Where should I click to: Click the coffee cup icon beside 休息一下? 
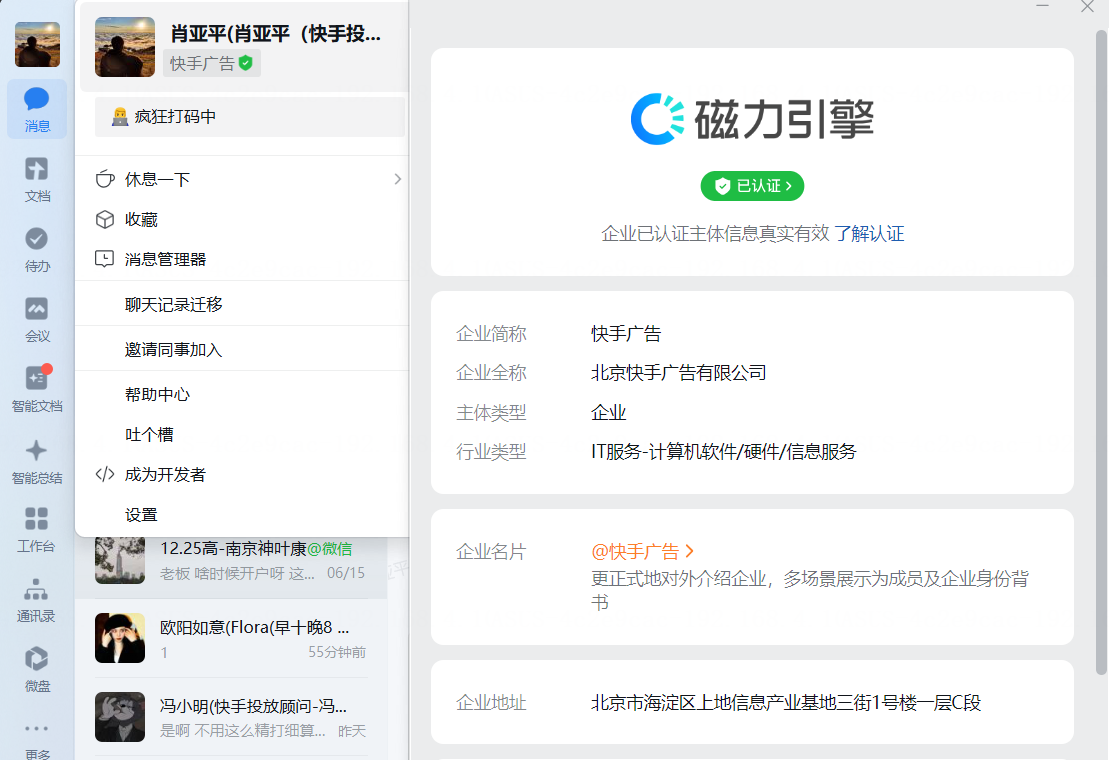coord(105,179)
